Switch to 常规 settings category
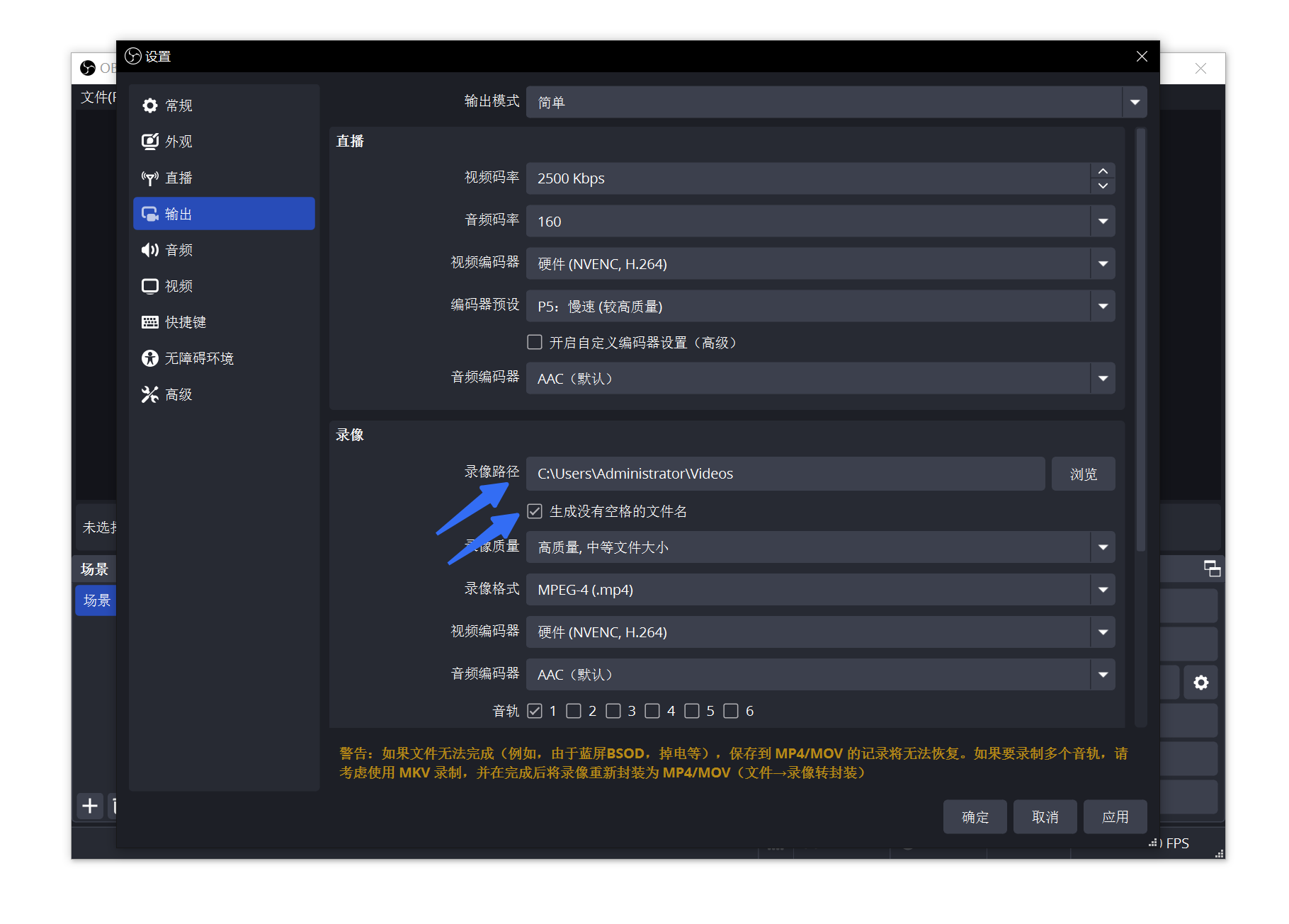The height and width of the screenshot is (924, 1289). point(224,105)
